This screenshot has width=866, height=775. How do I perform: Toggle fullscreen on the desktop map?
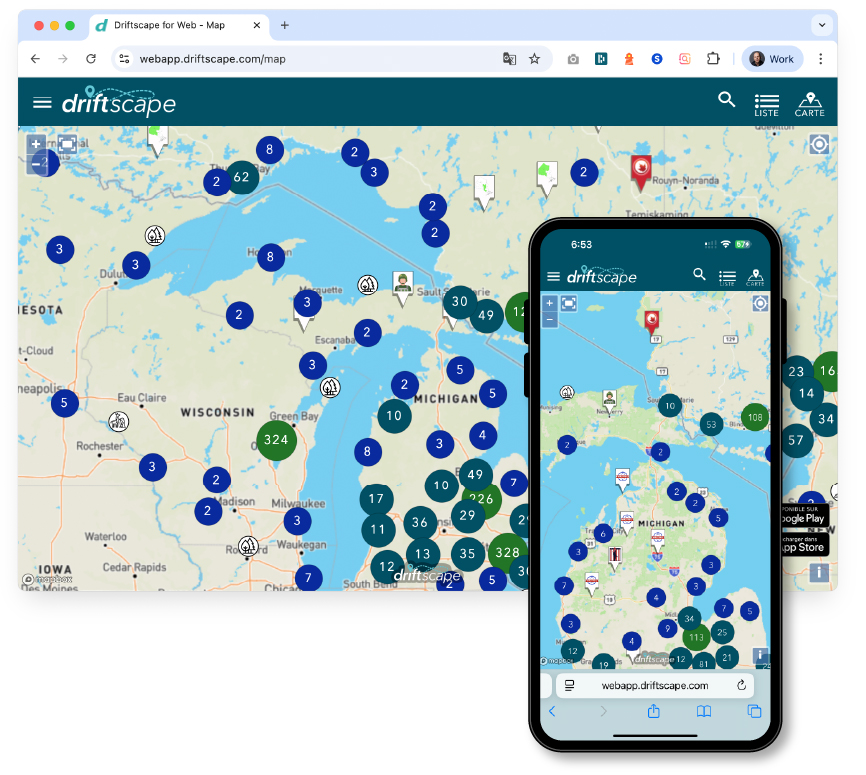click(x=67, y=145)
